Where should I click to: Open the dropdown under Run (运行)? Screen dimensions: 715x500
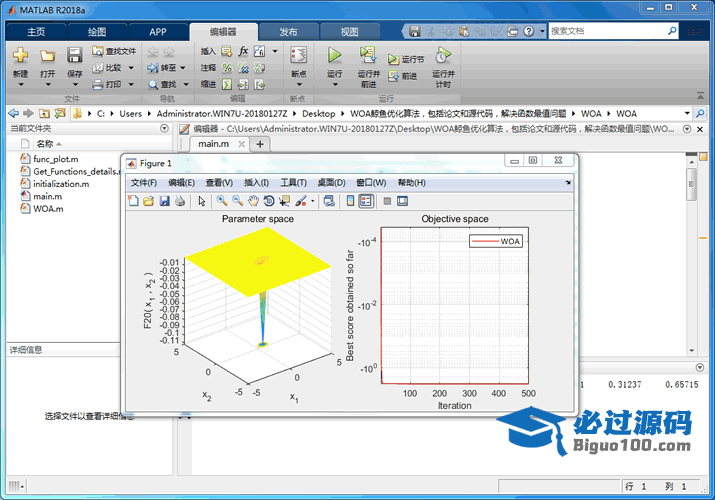pyautogui.click(x=335, y=85)
